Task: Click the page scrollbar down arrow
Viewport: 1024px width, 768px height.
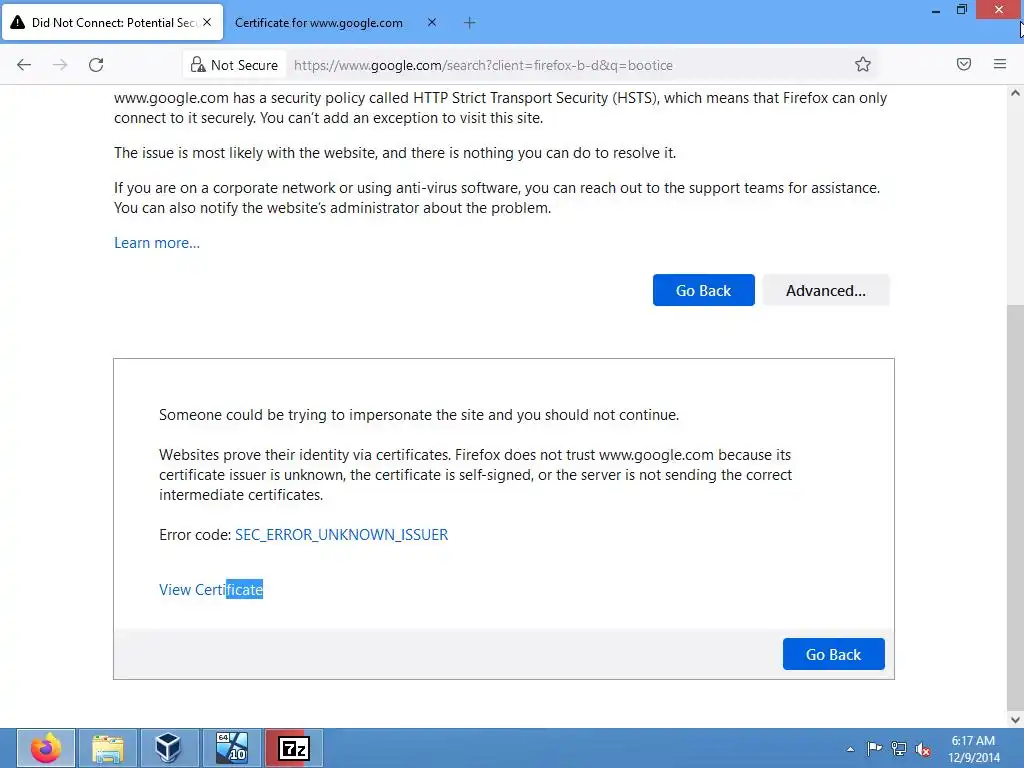Action: pyautogui.click(x=1015, y=720)
